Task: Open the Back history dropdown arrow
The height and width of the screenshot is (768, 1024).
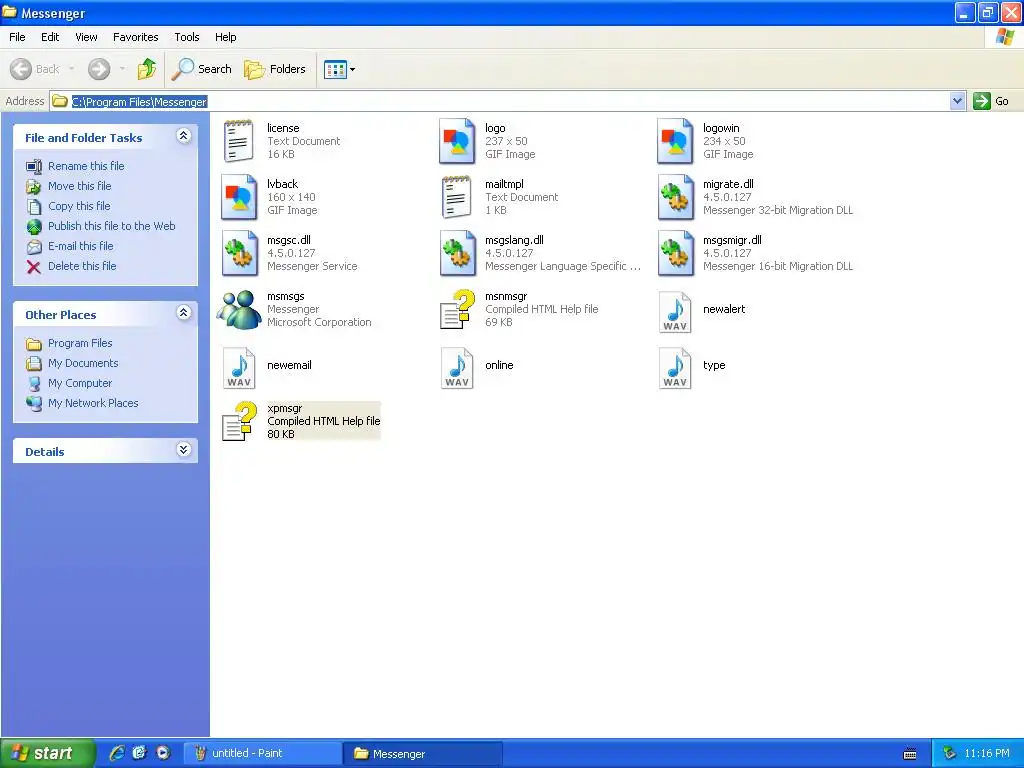Action: (x=71, y=69)
